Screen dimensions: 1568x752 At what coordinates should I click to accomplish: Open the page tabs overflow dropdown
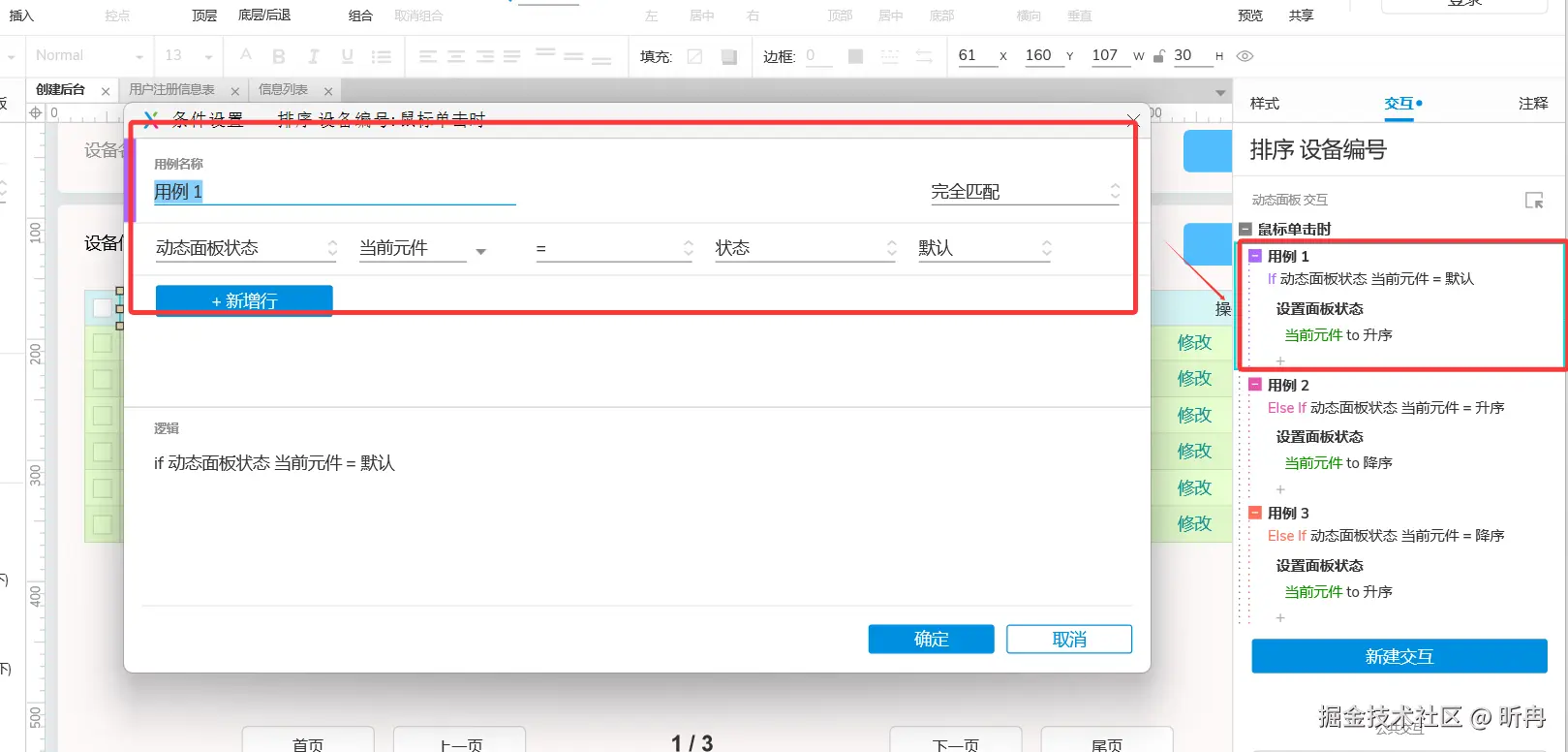(1220, 93)
